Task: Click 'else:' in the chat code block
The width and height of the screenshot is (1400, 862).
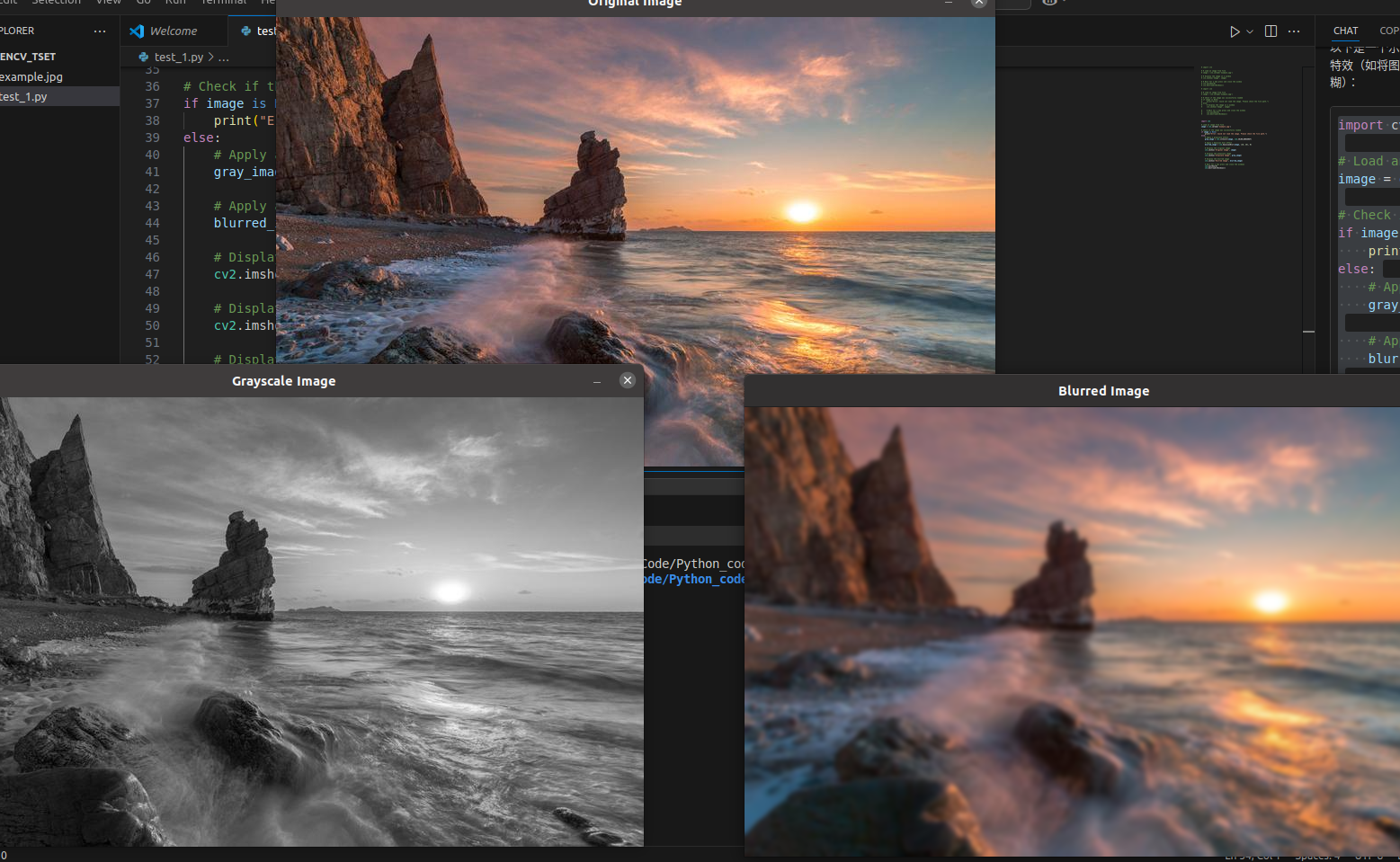Action: (x=1356, y=269)
